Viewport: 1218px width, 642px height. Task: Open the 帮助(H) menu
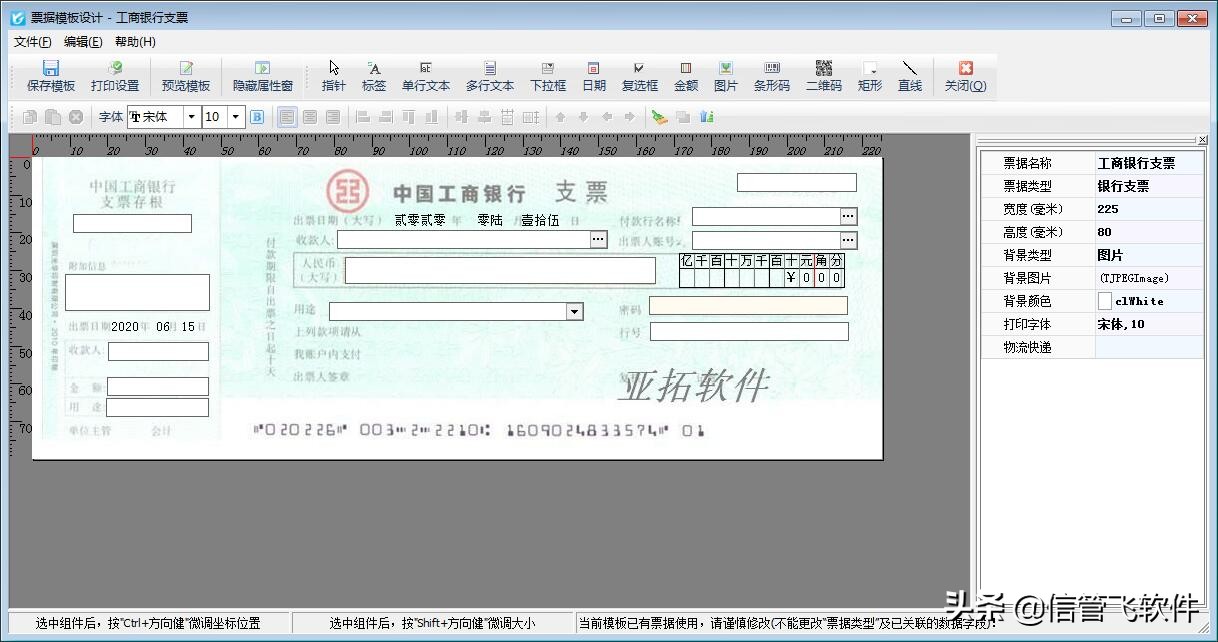pos(135,42)
